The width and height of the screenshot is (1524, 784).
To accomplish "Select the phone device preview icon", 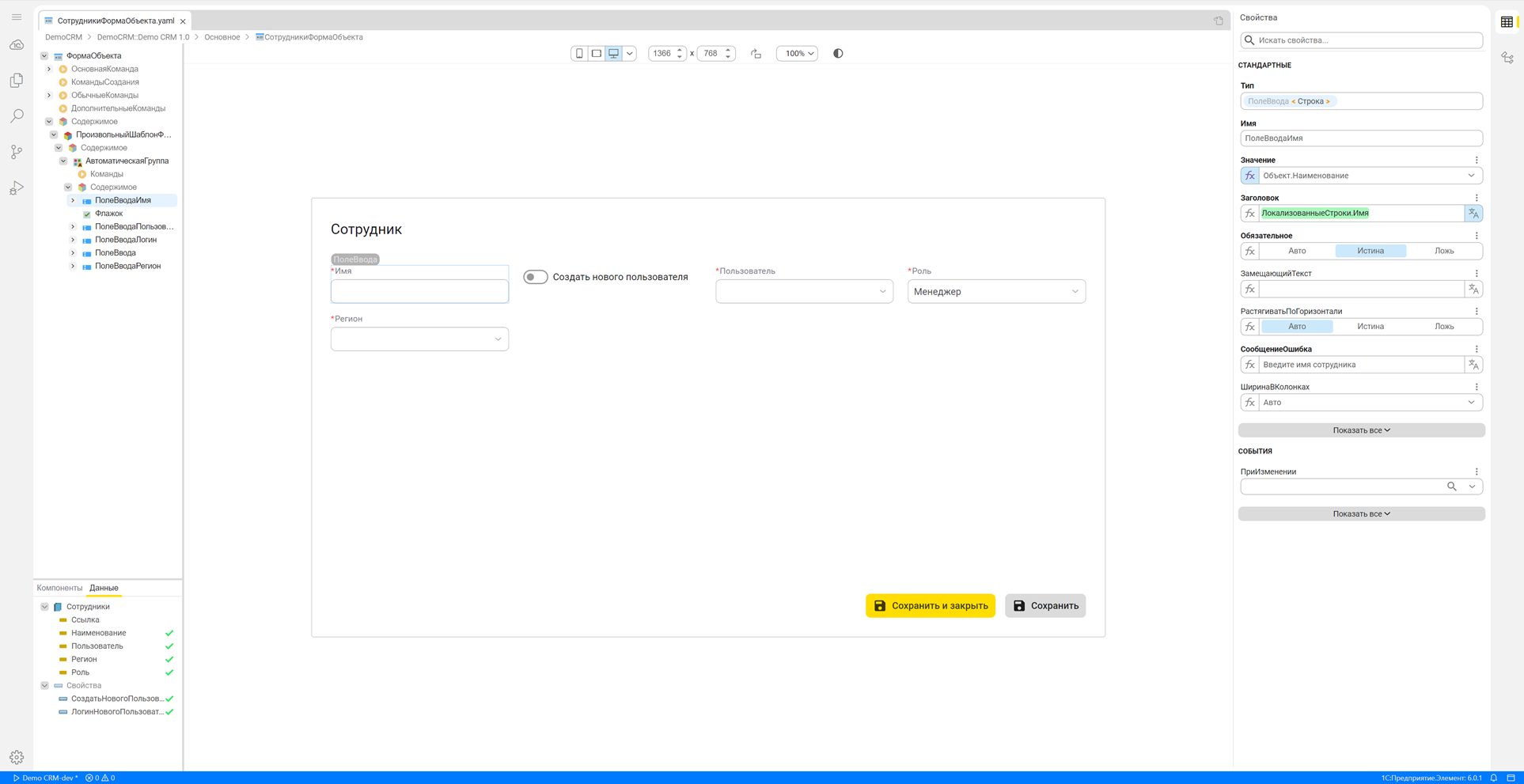I will tap(579, 54).
